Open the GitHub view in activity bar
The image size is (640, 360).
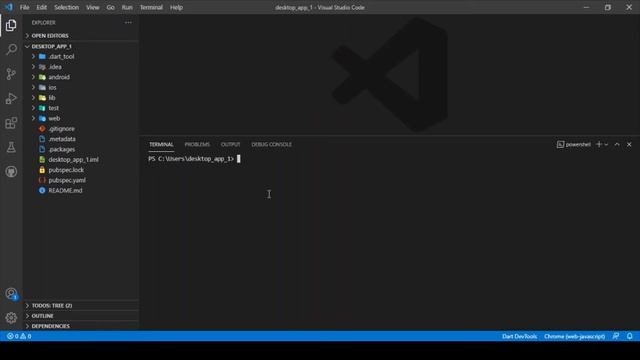tap(11, 171)
